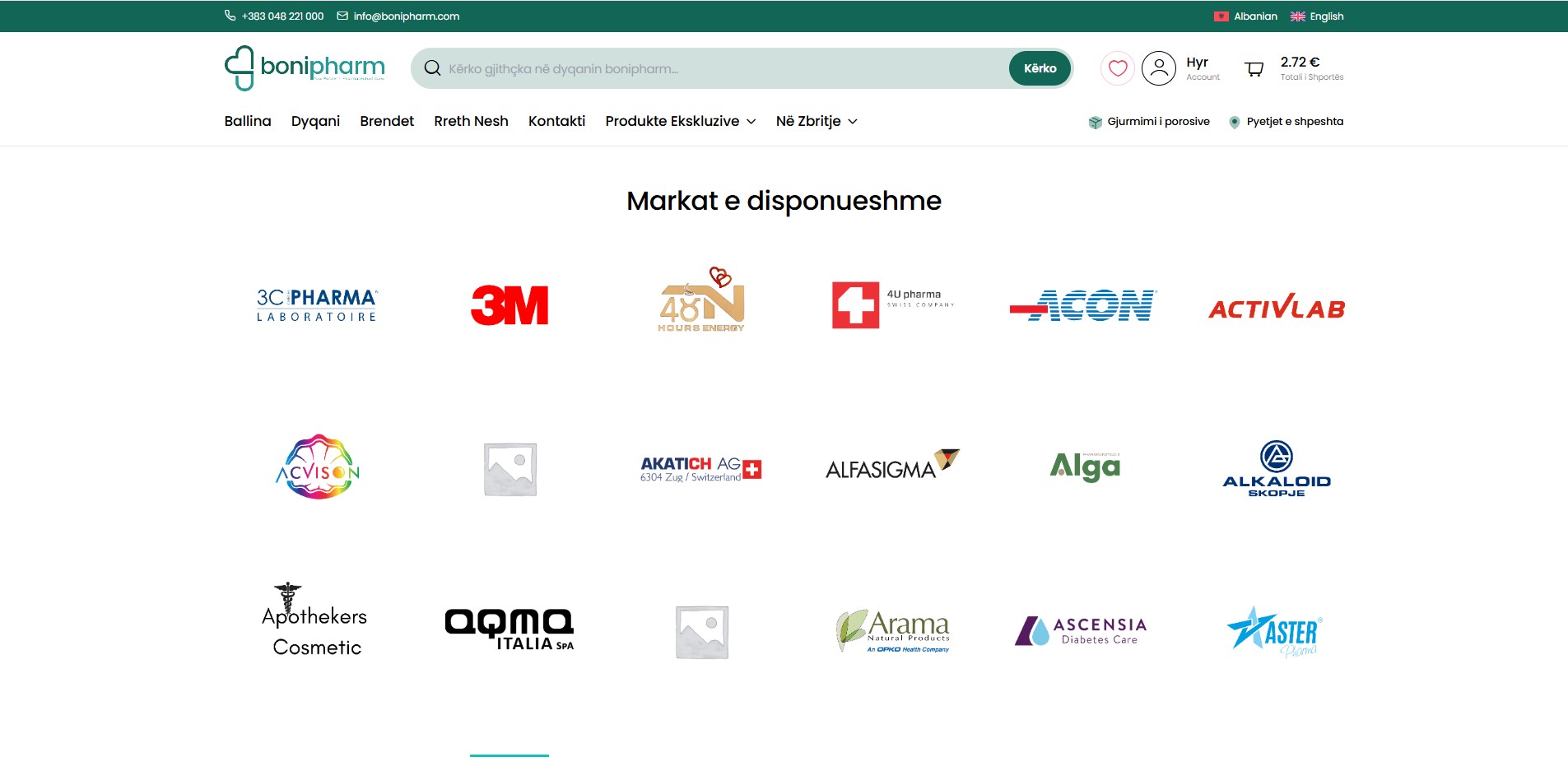Open the Dyqani menu item
The width and height of the screenshot is (1568, 757).
tap(315, 121)
